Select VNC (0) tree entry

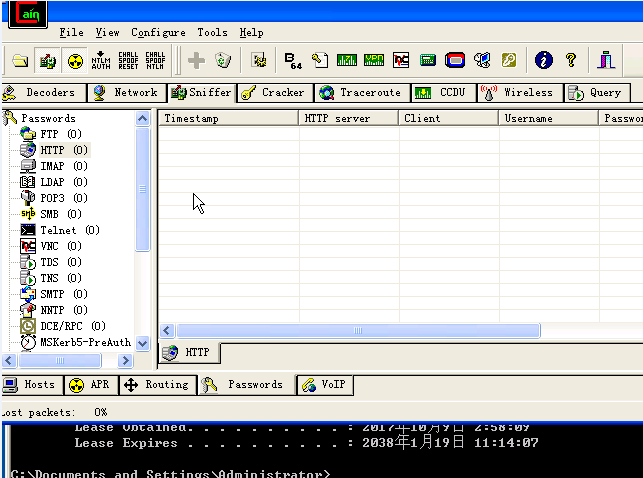(x=61, y=246)
